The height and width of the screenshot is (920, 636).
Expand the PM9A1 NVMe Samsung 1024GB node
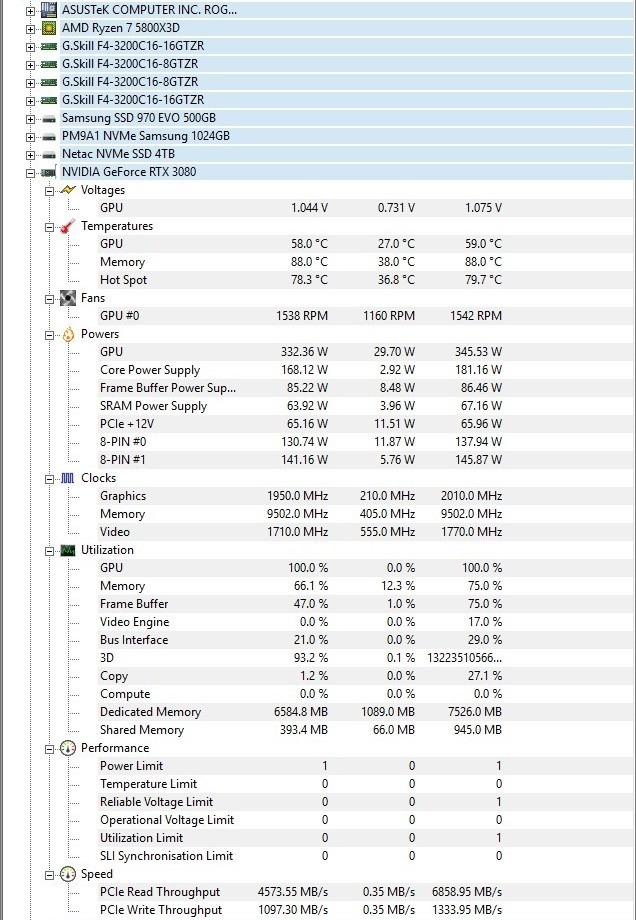click(x=30, y=136)
